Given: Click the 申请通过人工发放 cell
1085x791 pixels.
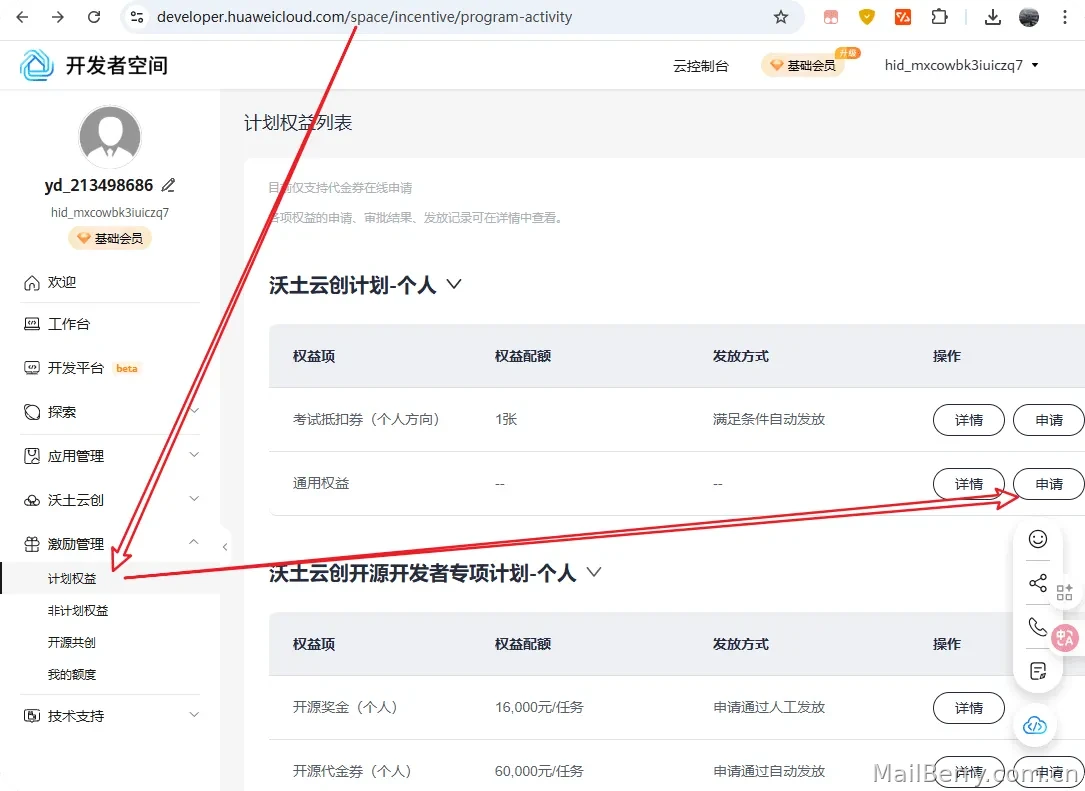Looking at the screenshot, I should [x=769, y=707].
